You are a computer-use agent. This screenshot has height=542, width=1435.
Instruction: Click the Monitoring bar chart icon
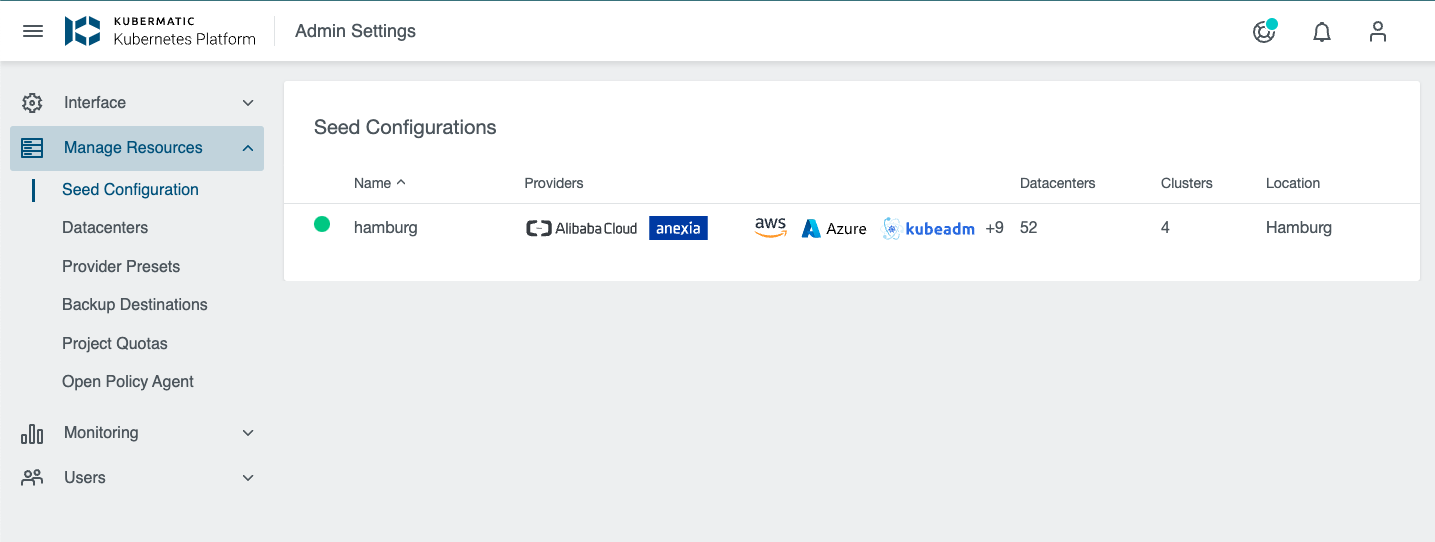pos(32,433)
